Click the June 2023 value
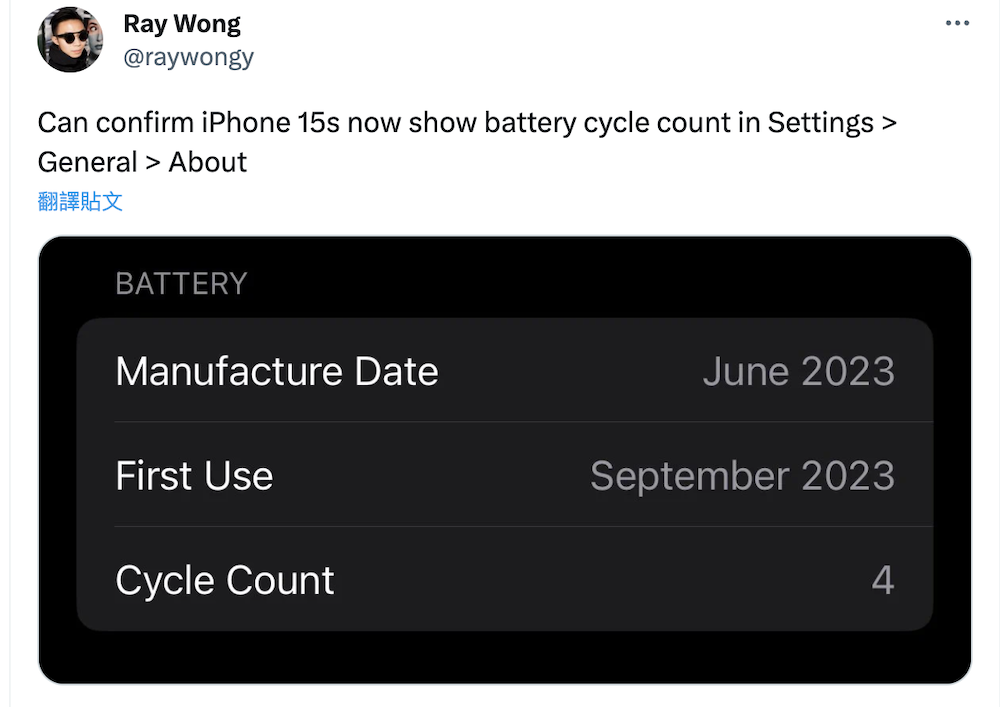 798,372
